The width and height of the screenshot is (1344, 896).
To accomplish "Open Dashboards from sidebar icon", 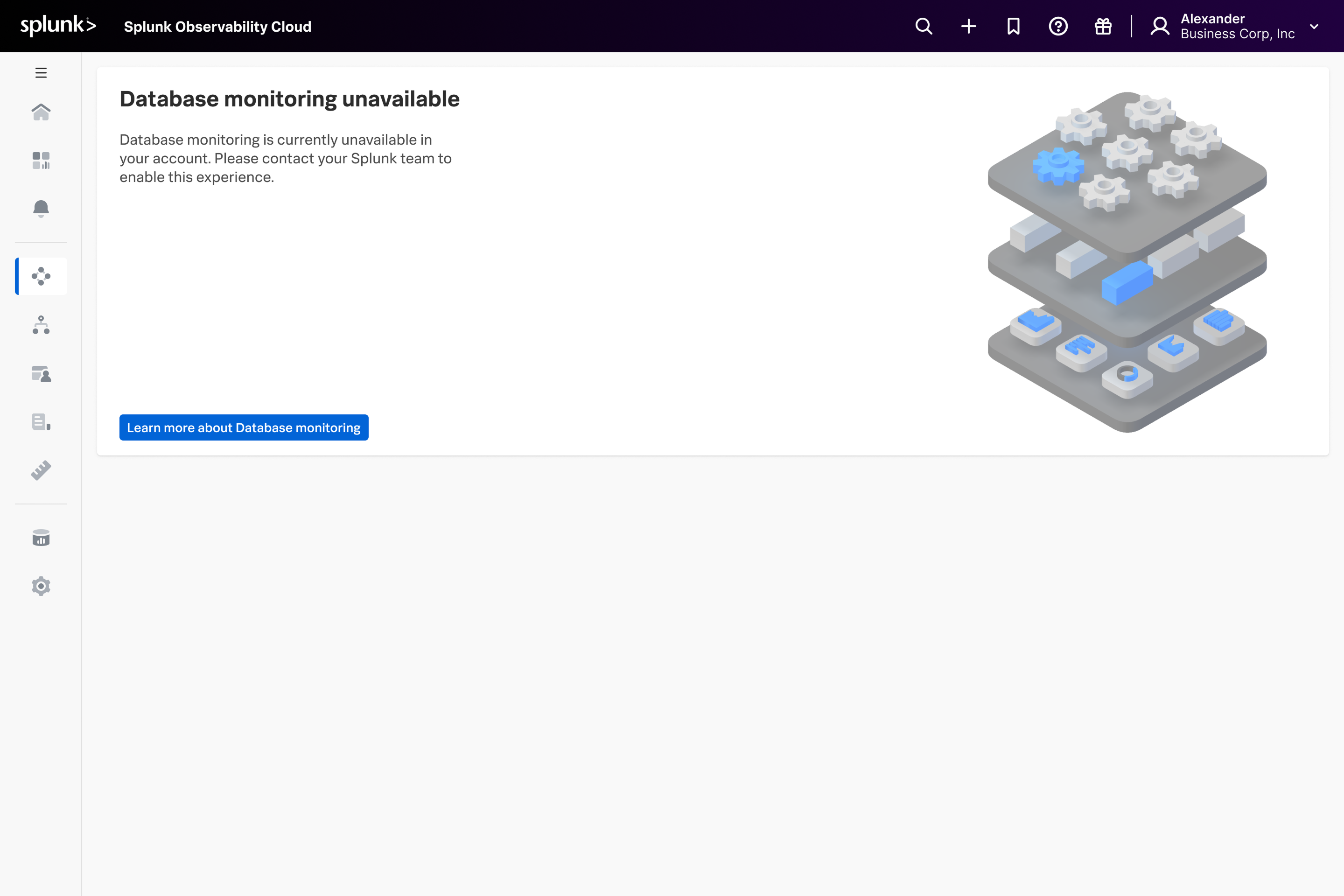I will (x=41, y=161).
